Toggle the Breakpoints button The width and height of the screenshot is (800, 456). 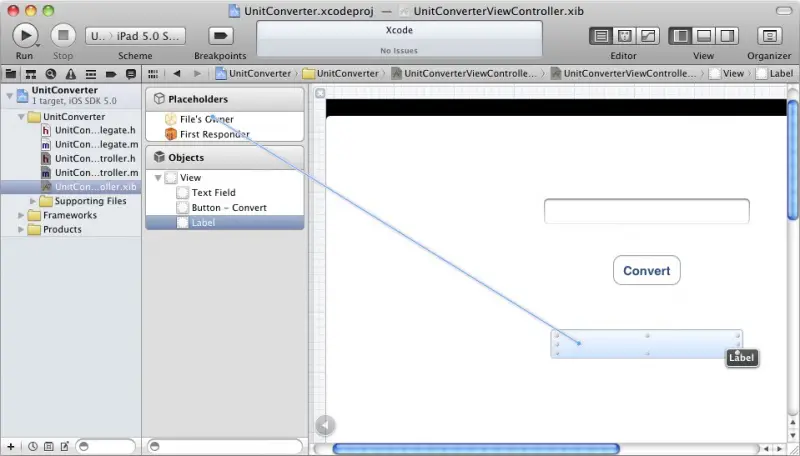[219, 35]
